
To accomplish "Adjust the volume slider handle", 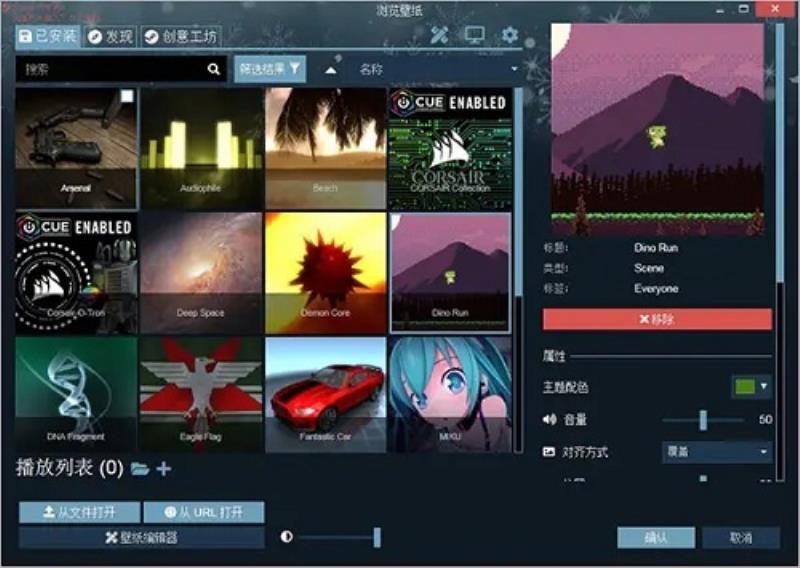I will [x=703, y=420].
